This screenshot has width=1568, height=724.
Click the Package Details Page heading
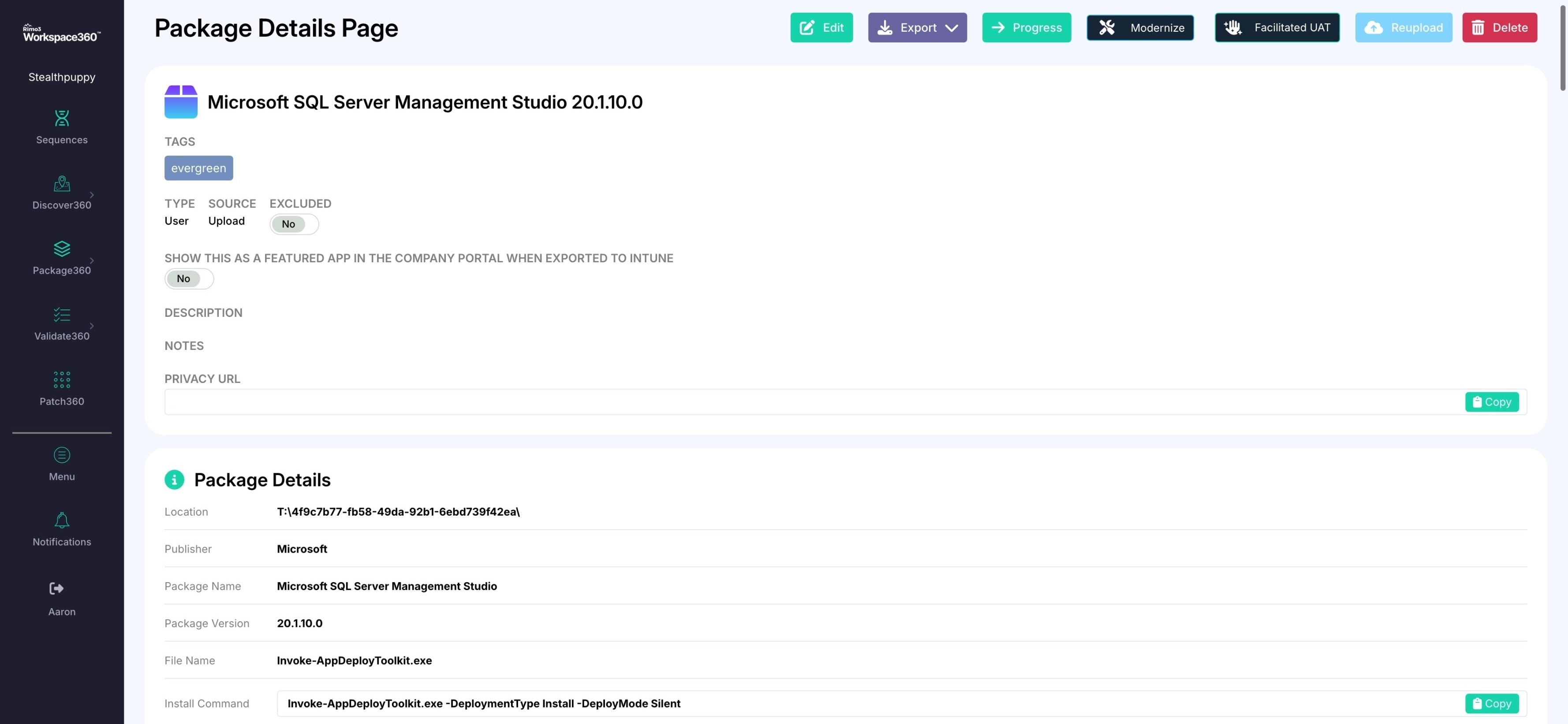276,28
